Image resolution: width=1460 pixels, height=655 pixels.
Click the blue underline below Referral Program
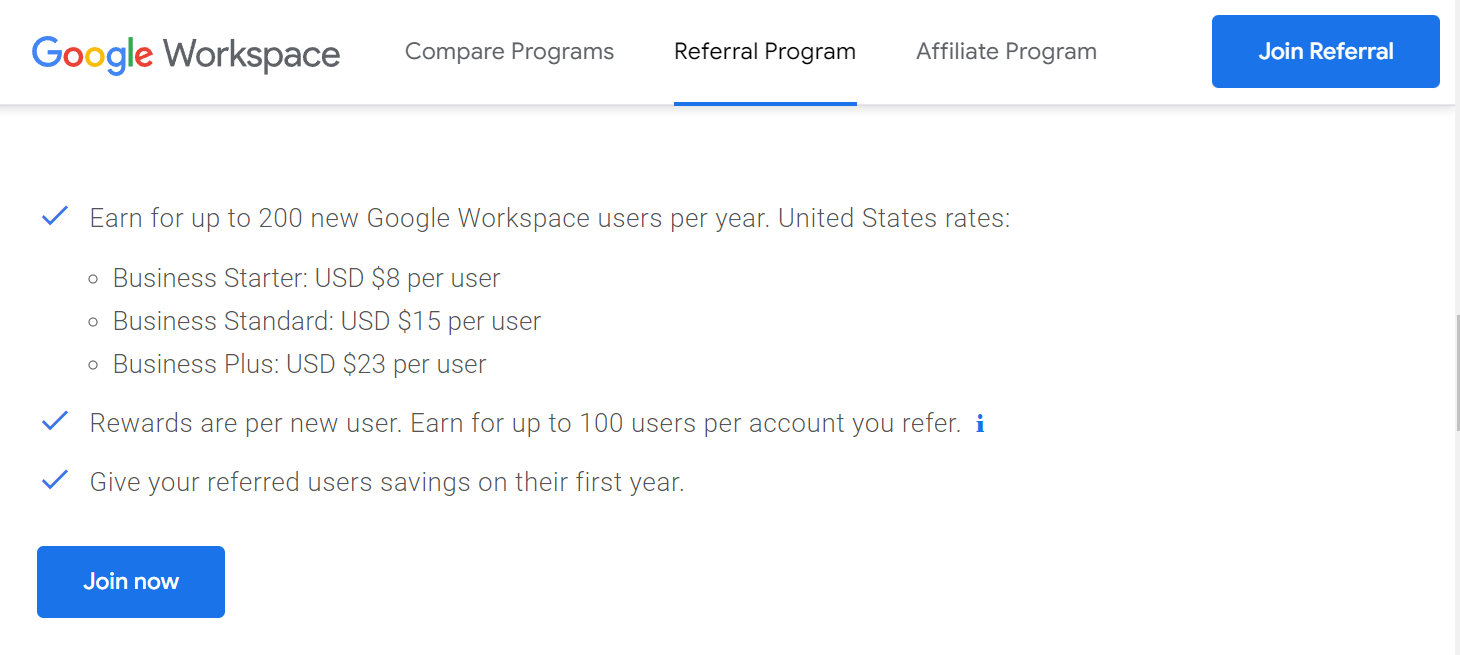tap(765, 100)
